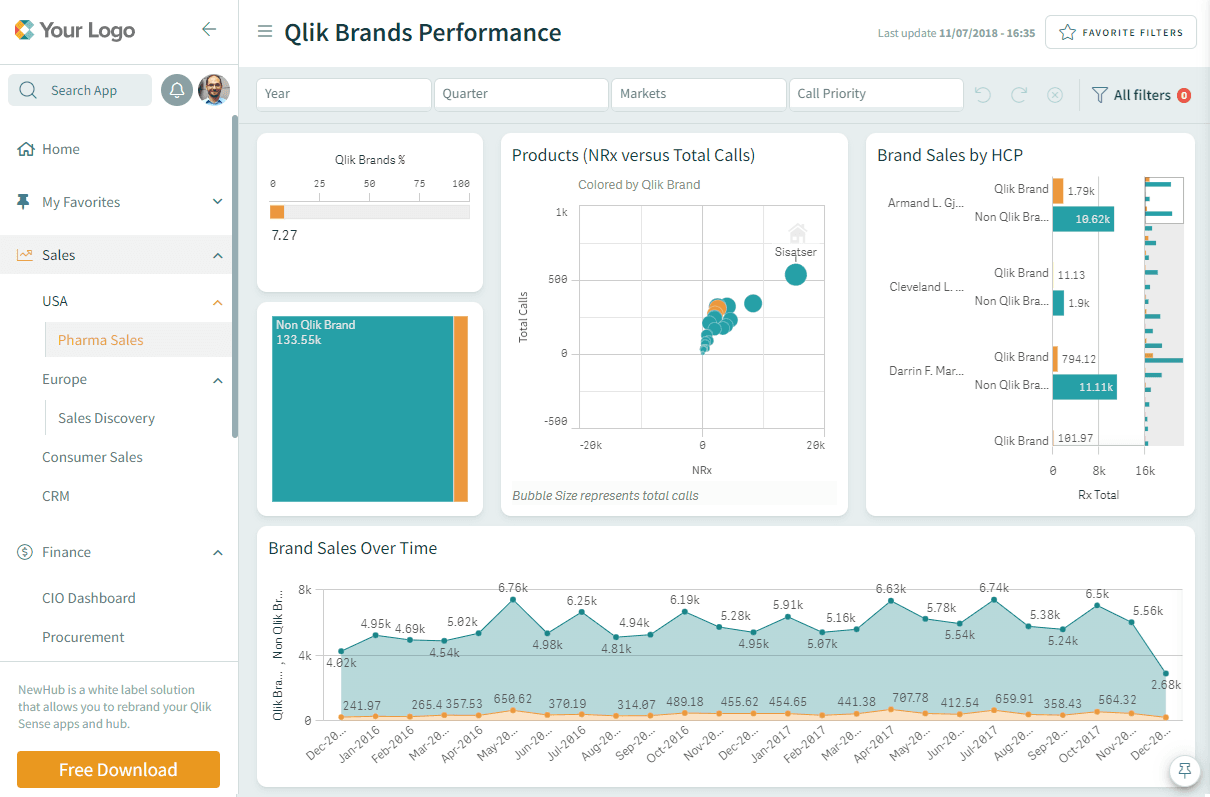This screenshot has width=1210, height=797.
Task: Click the pin icon at the bottom right
Action: point(1185,771)
